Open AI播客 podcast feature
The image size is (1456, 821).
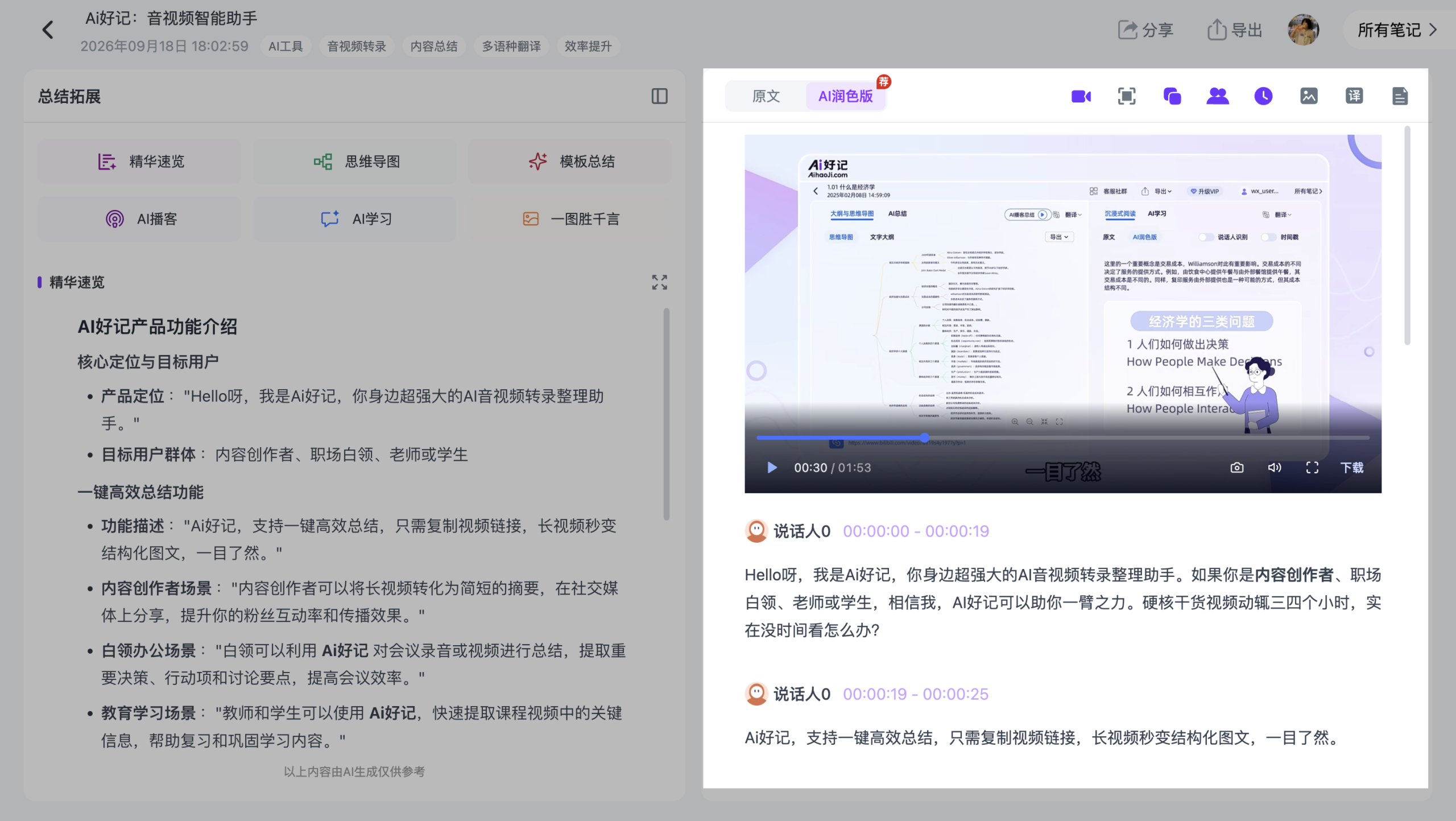click(x=139, y=219)
